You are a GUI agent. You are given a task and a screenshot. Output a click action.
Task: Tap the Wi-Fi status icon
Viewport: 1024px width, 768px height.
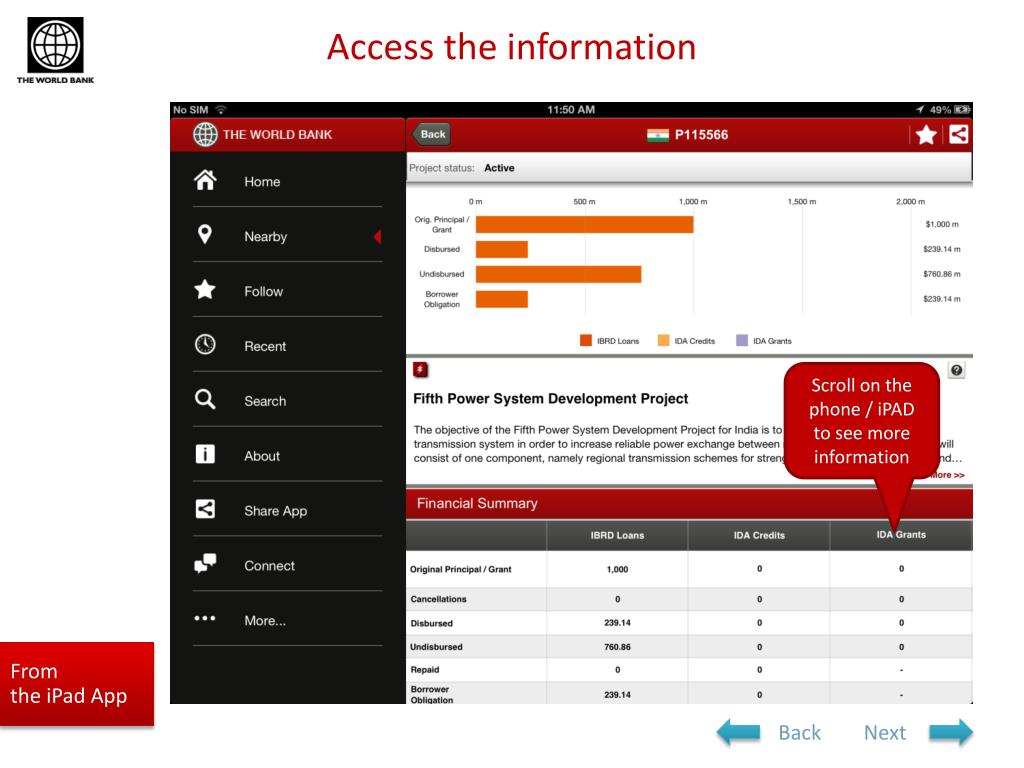pos(221,110)
